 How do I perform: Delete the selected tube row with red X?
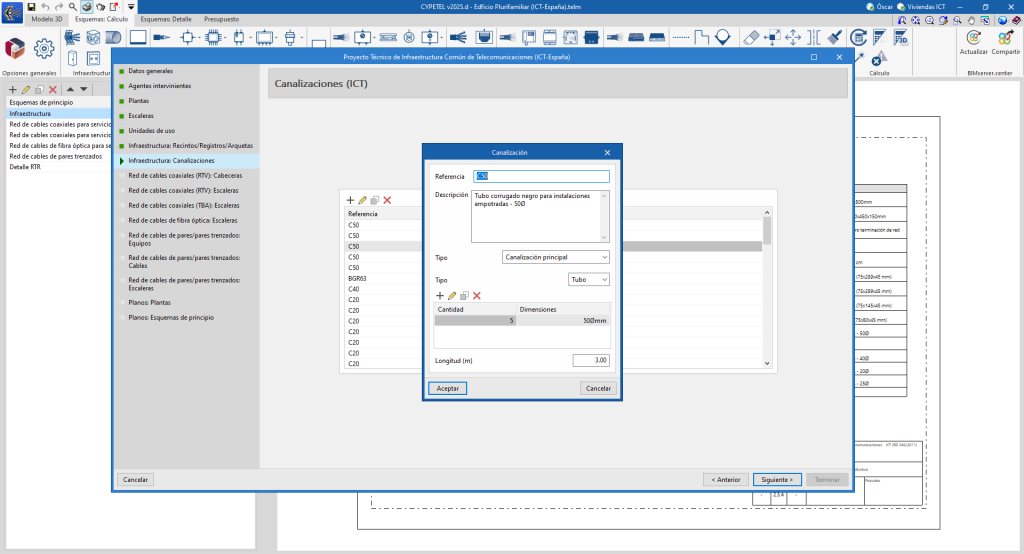pos(477,295)
